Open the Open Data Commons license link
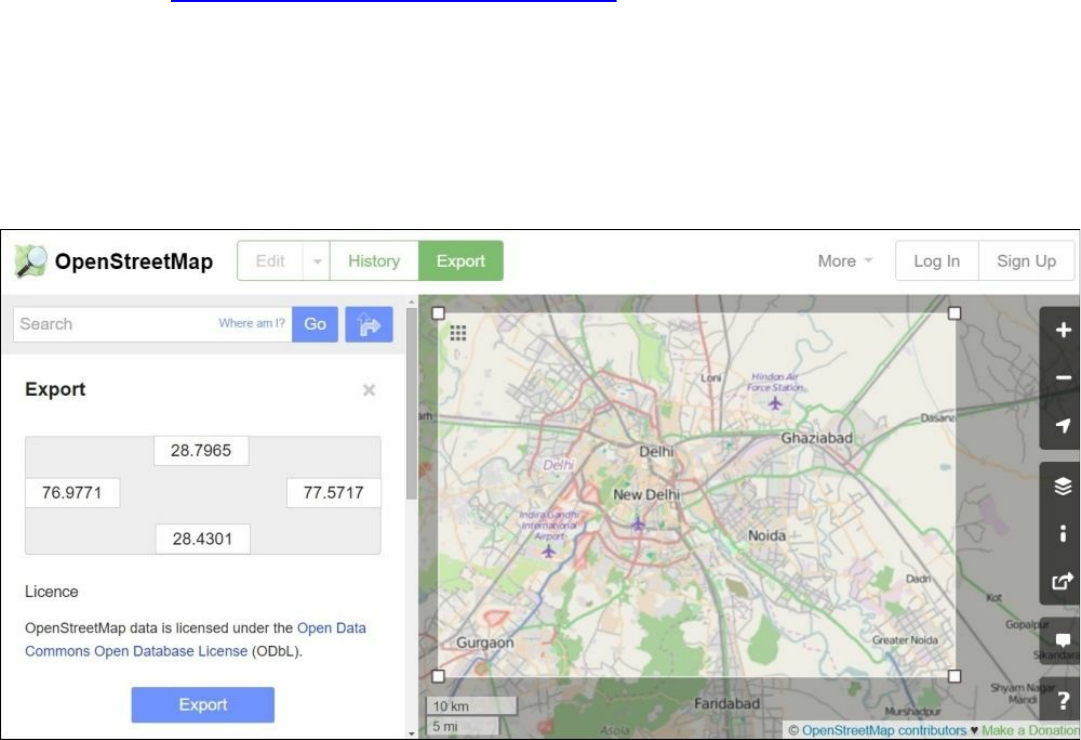This screenshot has height=740, width=1081. coord(195,639)
